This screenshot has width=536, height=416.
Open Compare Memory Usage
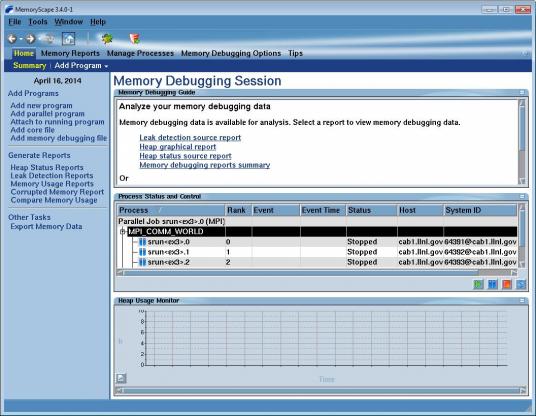(x=54, y=200)
